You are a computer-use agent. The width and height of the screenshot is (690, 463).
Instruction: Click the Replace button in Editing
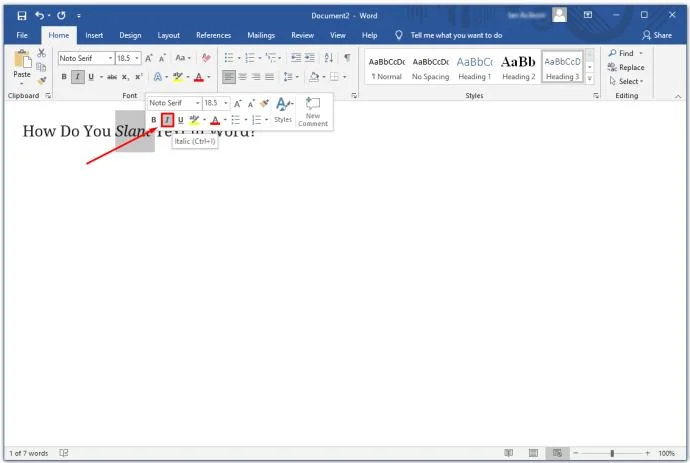pyautogui.click(x=626, y=67)
